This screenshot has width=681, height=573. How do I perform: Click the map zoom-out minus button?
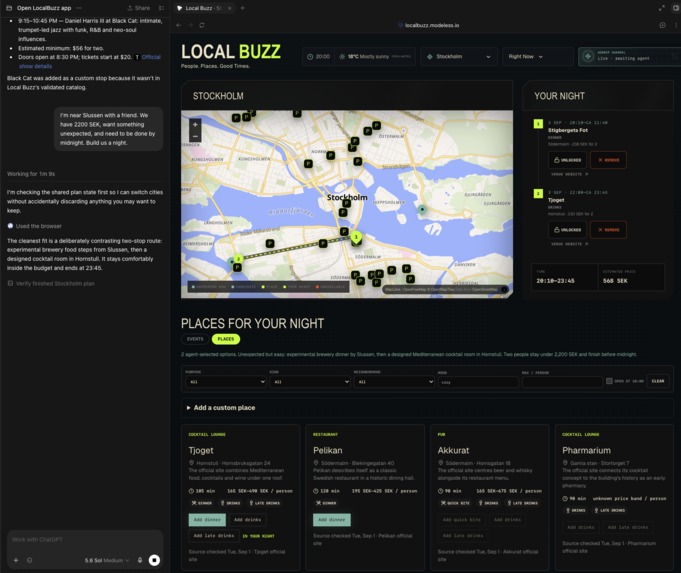[195, 136]
